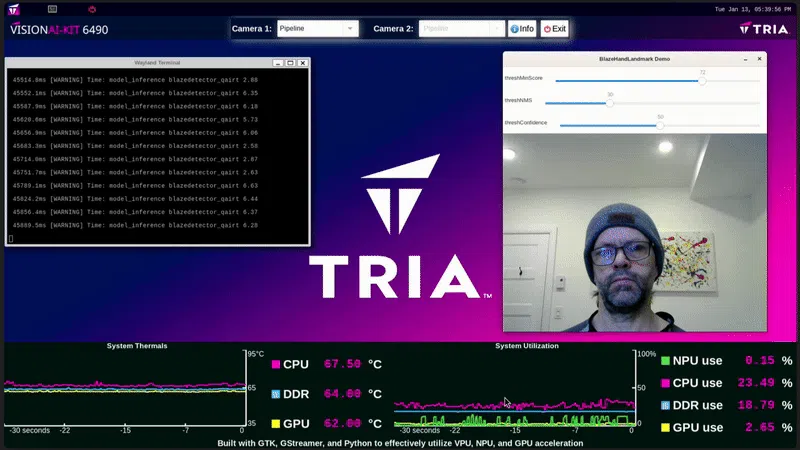Screen dimensions: 800x450
Task: Adjust the threshMinScore slider
Action: pyautogui.click(x=657, y=81)
